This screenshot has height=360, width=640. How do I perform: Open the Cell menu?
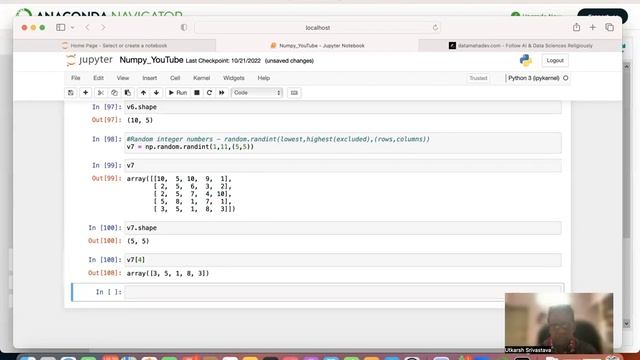coord(175,78)
